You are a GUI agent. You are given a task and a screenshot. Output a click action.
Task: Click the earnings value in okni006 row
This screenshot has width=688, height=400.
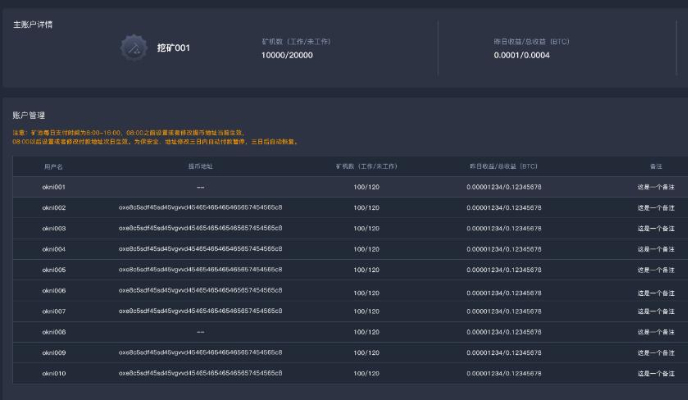504,293
